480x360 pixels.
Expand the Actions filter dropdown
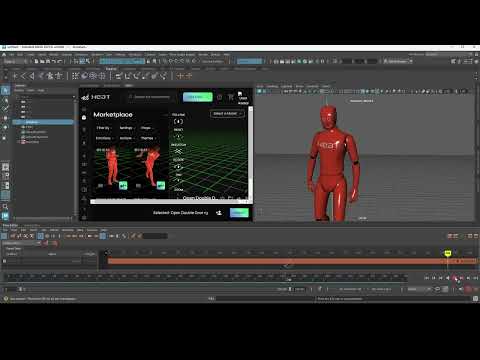click(x=127, y=138)
